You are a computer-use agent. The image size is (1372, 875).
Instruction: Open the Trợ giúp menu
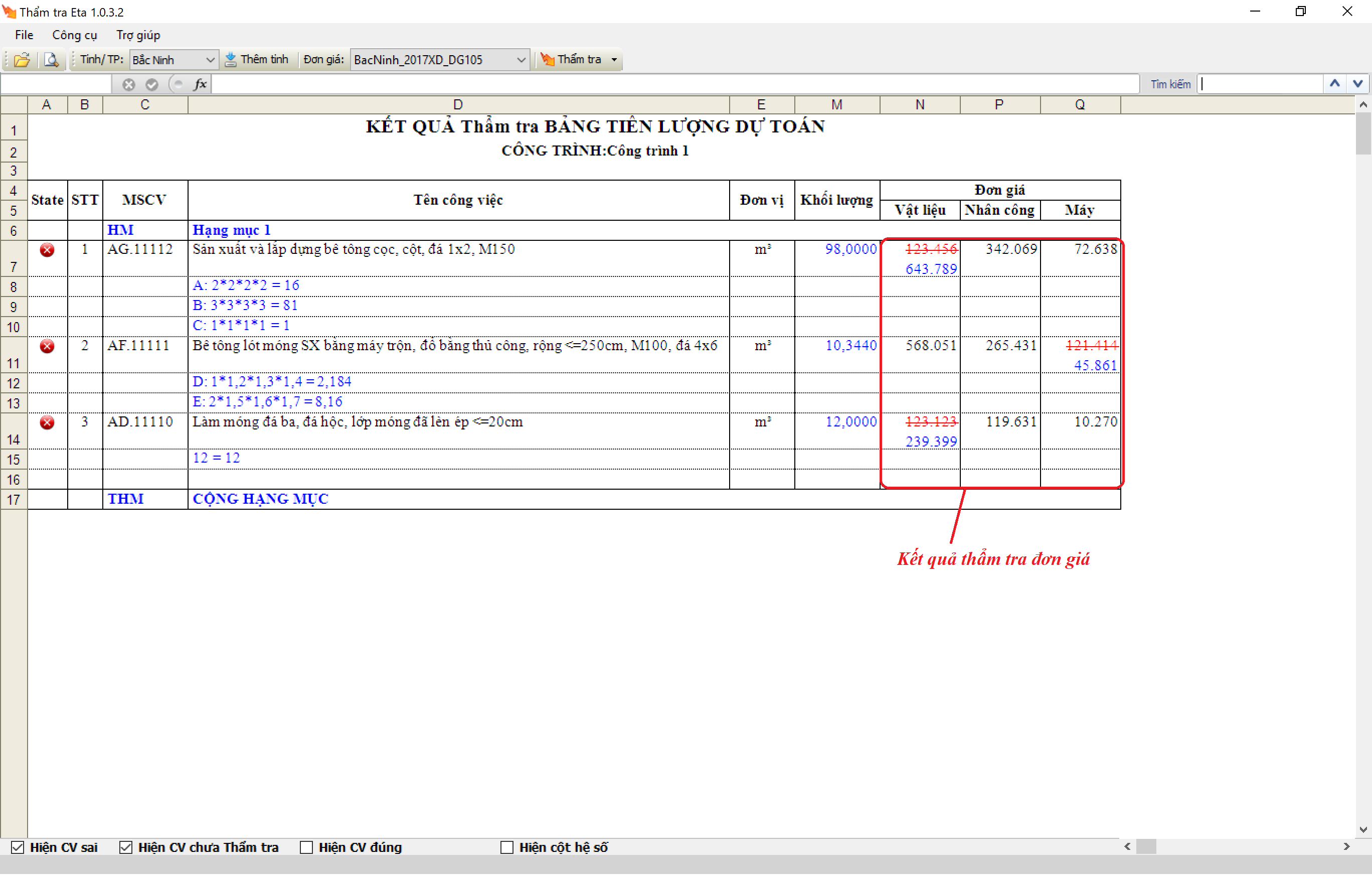[138, 35]
